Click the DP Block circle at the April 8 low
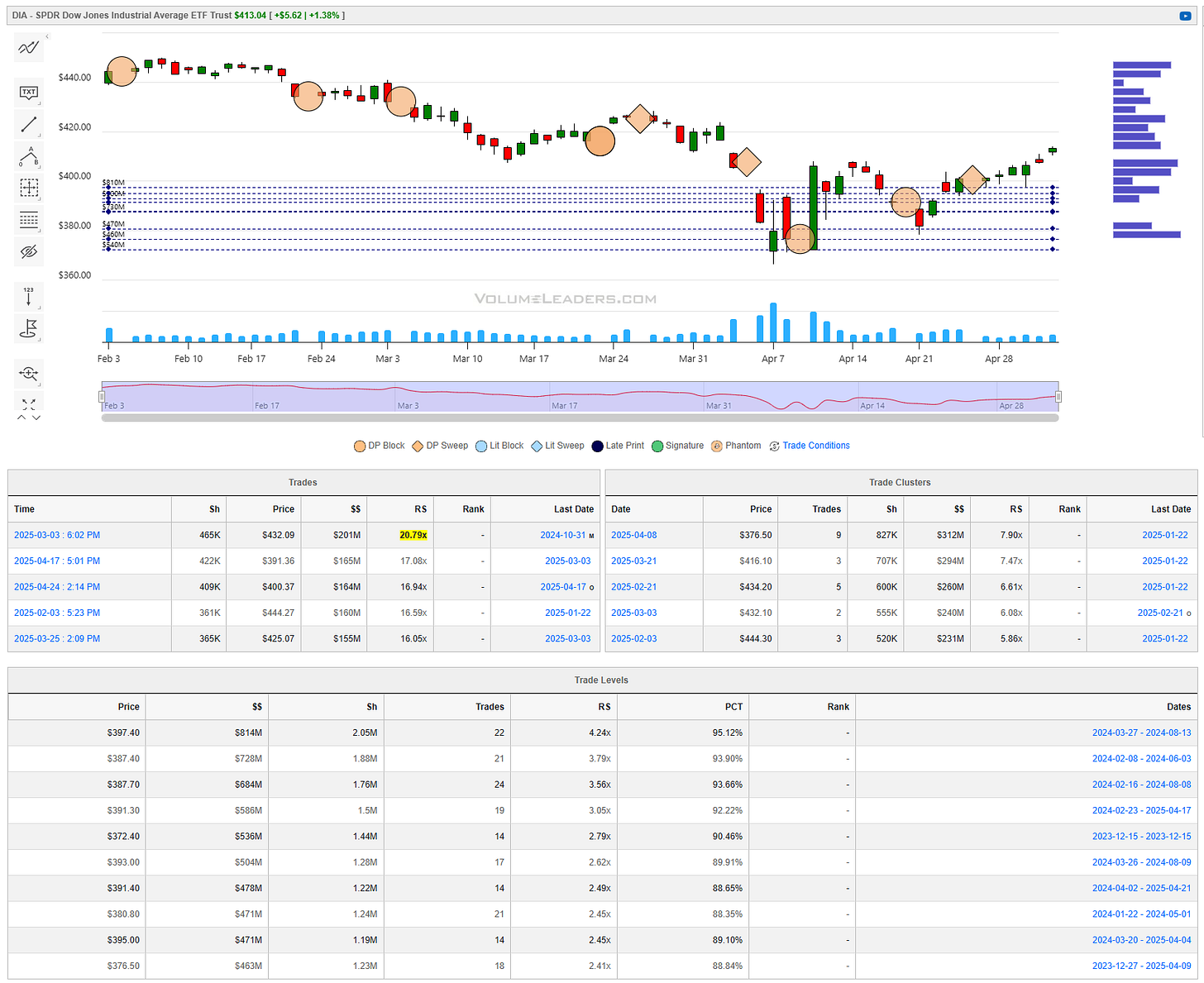This screenshot has width=1204, height=983. 800,239
